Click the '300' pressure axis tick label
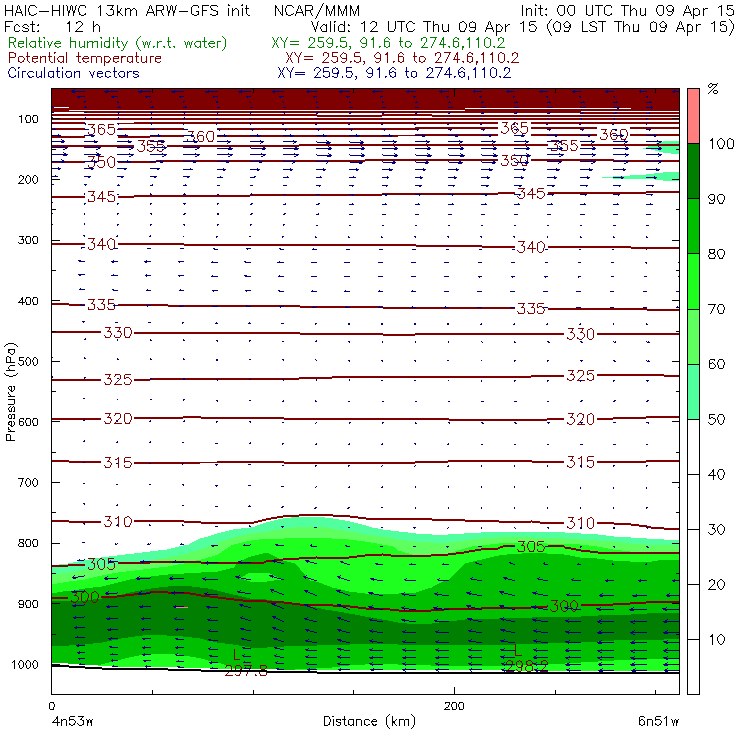Viewport: 740px width, 740px height. pyautogui.click(x=28, y=240)
